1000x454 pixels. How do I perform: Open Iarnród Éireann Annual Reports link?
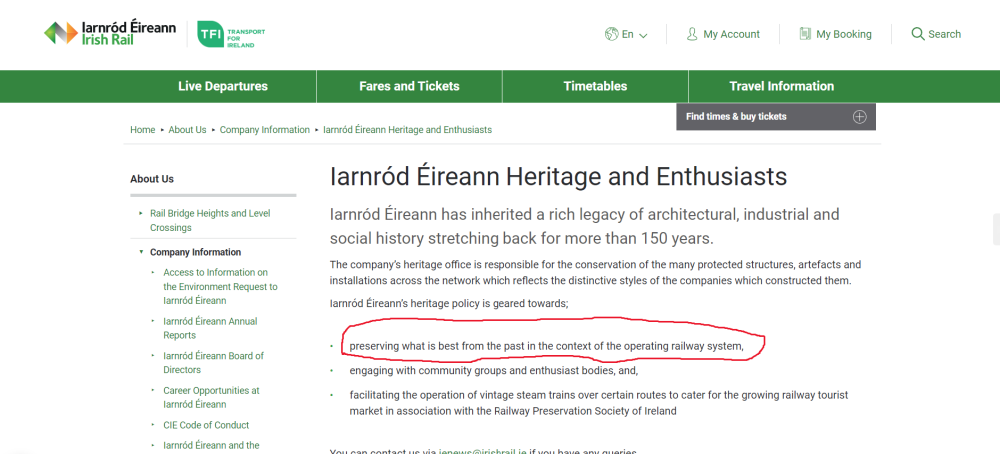click(x=210, y=328)
